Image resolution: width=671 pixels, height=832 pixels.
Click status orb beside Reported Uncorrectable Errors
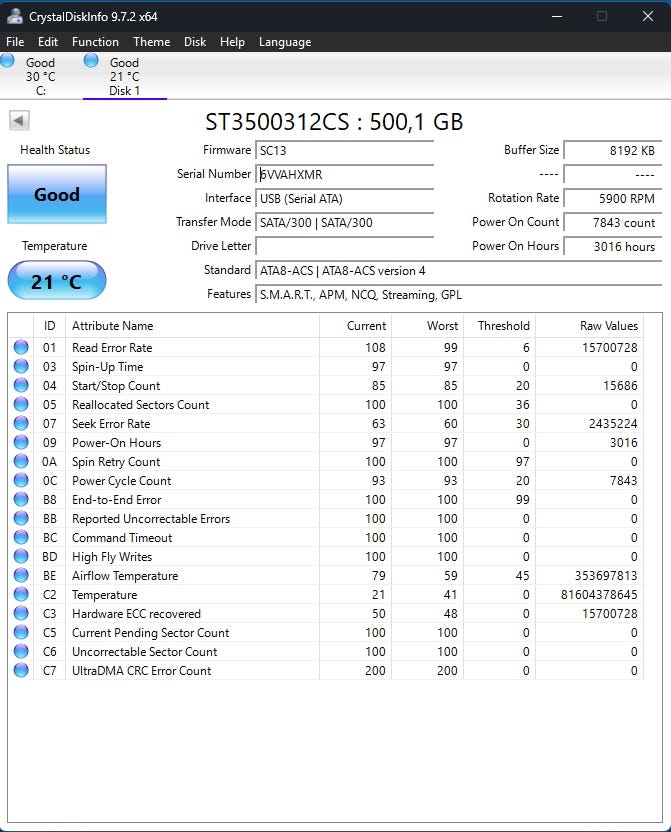[x=21, y=518]
